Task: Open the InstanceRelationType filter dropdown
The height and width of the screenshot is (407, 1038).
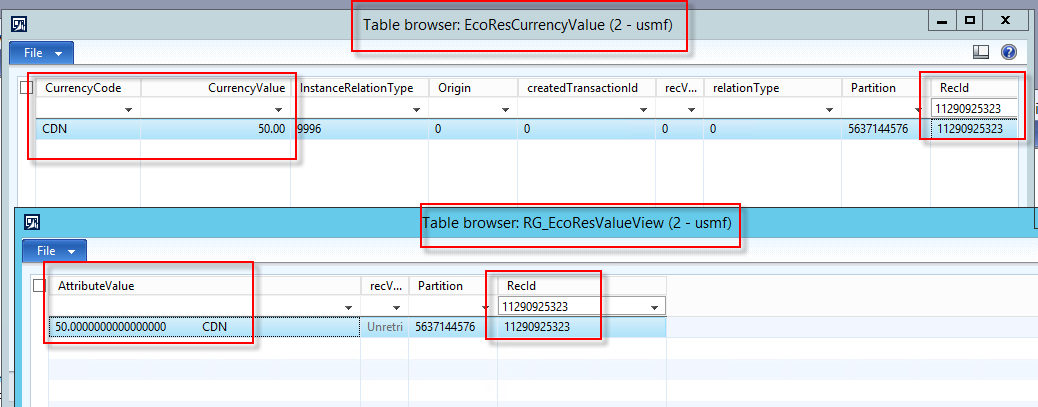Action: pos(416,109)
